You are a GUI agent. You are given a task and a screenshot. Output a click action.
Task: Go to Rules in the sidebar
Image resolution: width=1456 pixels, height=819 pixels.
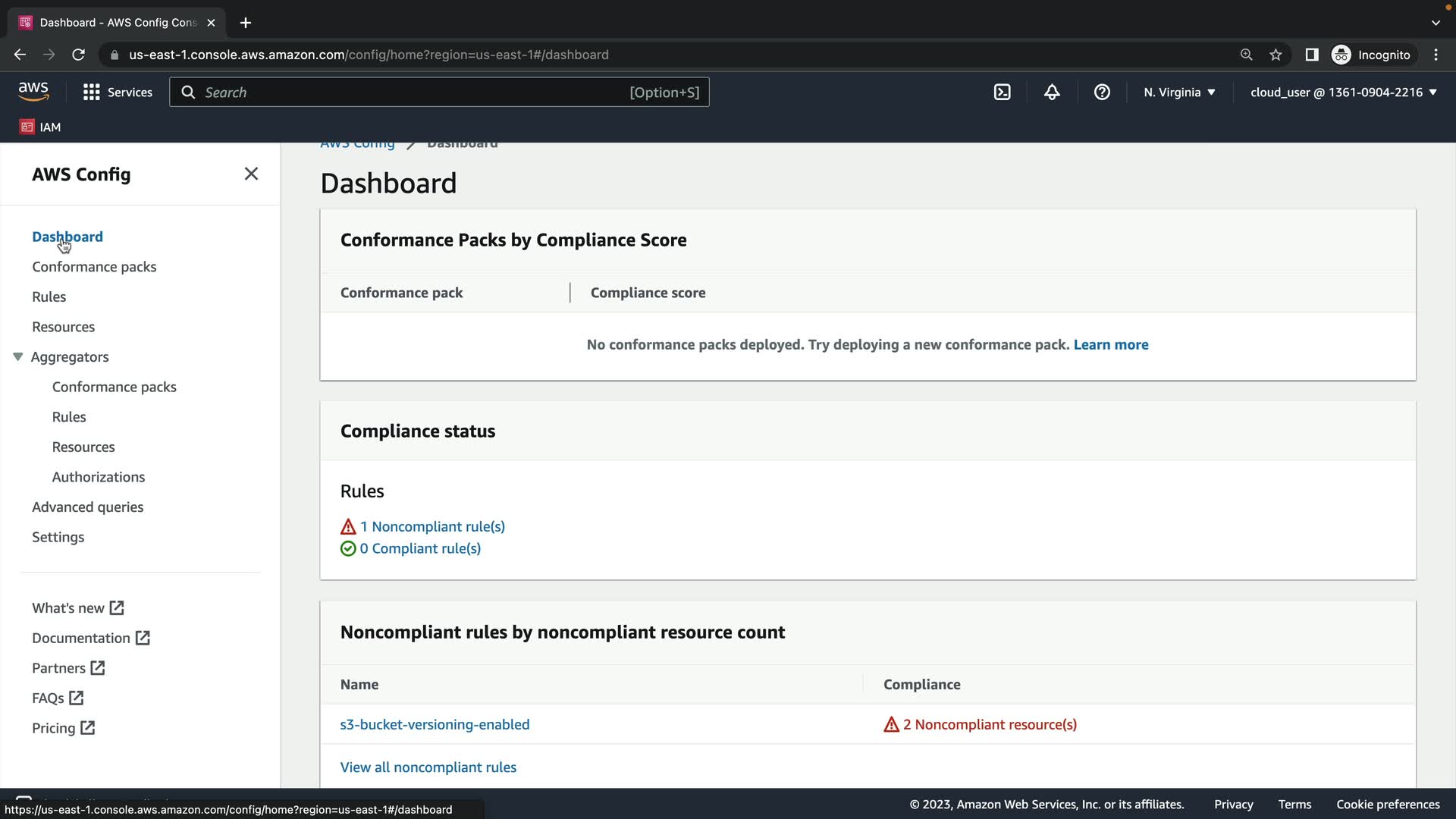coord(49,297)
